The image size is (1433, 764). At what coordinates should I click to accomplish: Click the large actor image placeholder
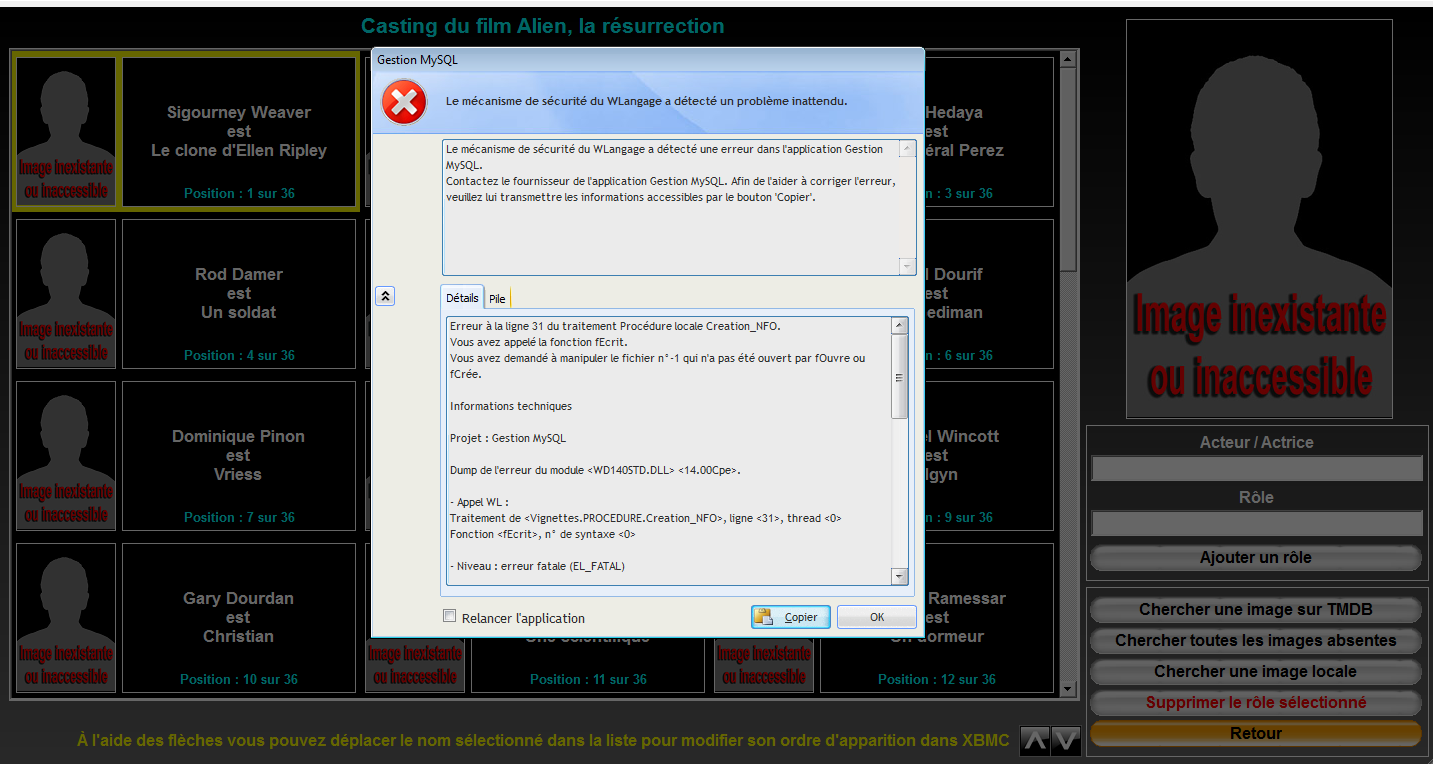click(1259, 218)
